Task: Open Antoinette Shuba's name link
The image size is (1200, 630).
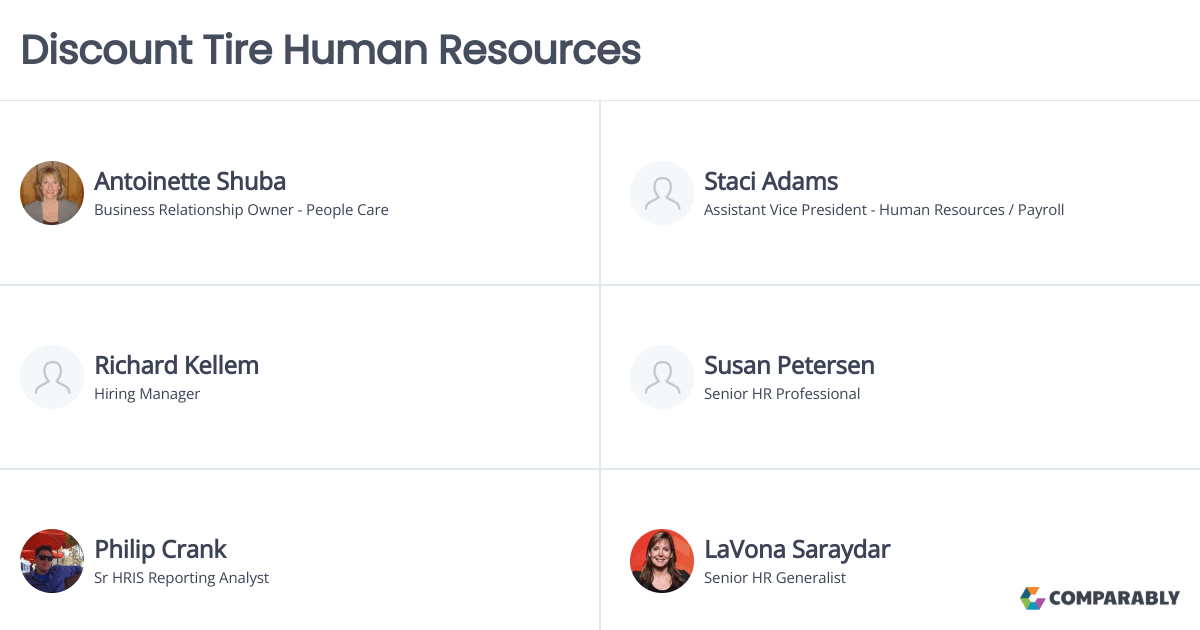Action: [190, 181]
